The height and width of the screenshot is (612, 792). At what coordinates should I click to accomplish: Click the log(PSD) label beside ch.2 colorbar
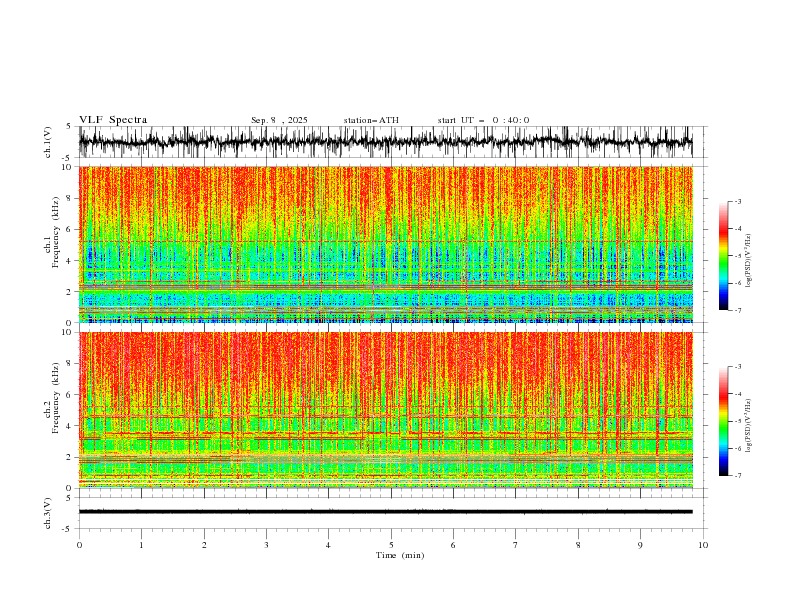coord(749,425)
